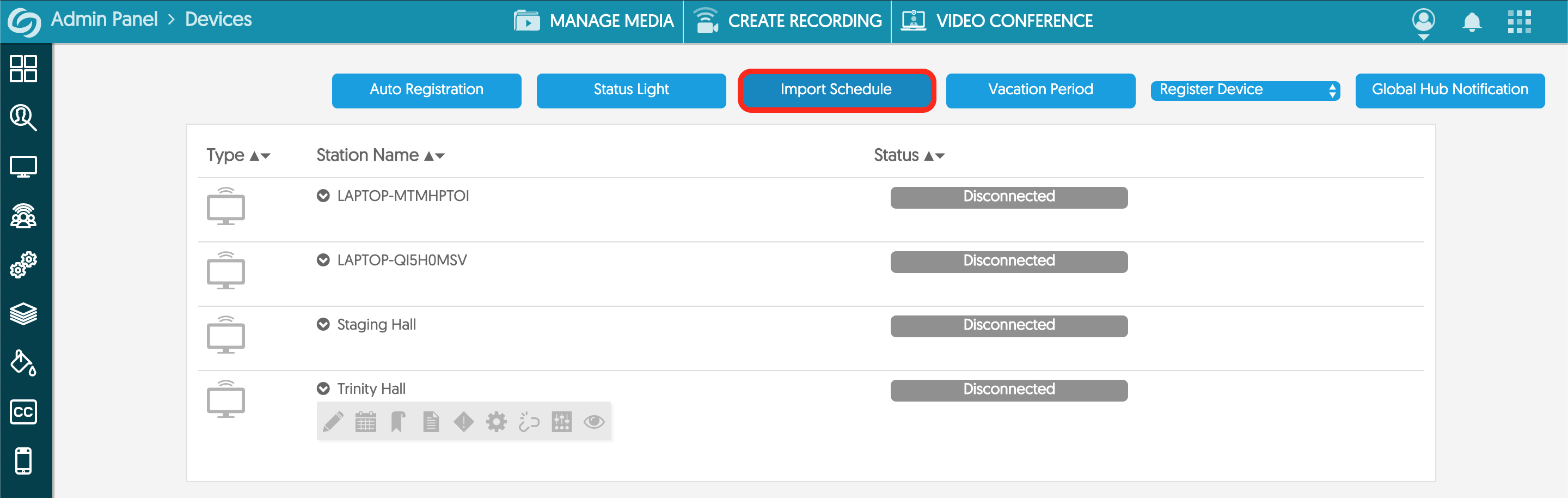The width and height of the screenshot is (1568, 498).
Task: Expand the LAPTOP-MTMHPTOI row chevron
Action: [323, 196]
